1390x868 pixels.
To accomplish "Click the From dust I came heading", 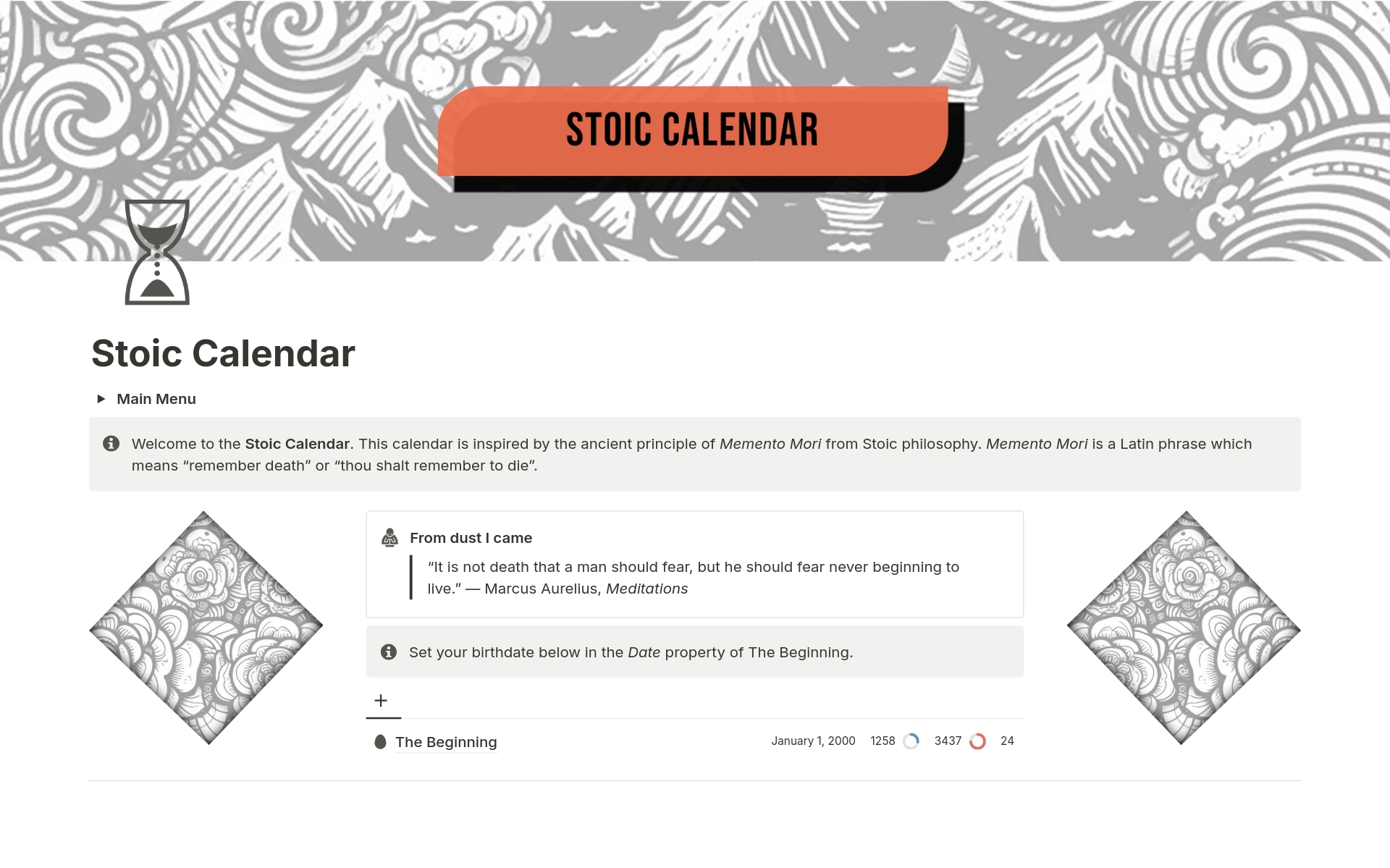I will tap(471, 538).
